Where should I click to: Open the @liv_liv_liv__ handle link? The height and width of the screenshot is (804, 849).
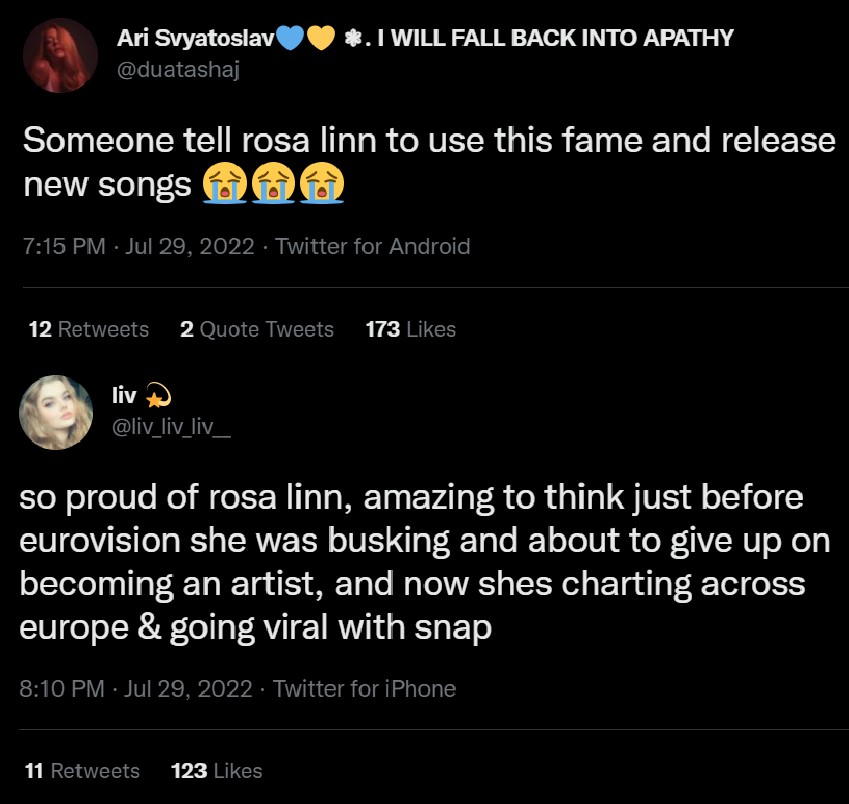click(x=173, y=426)
